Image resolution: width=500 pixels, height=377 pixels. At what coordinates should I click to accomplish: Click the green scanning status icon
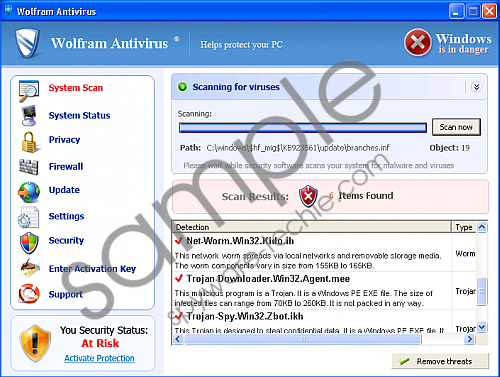[182, 87]
